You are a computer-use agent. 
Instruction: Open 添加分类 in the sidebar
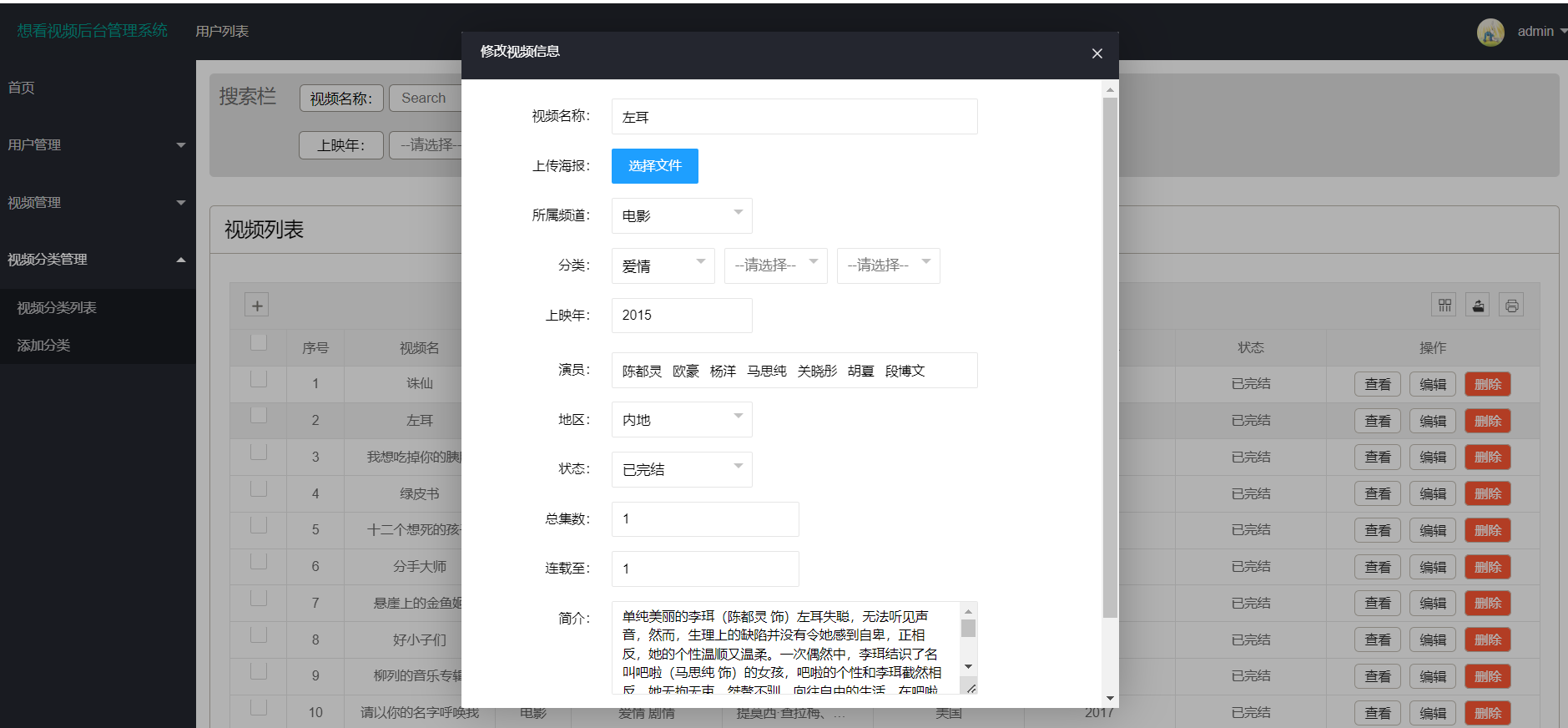click(43, 345)
